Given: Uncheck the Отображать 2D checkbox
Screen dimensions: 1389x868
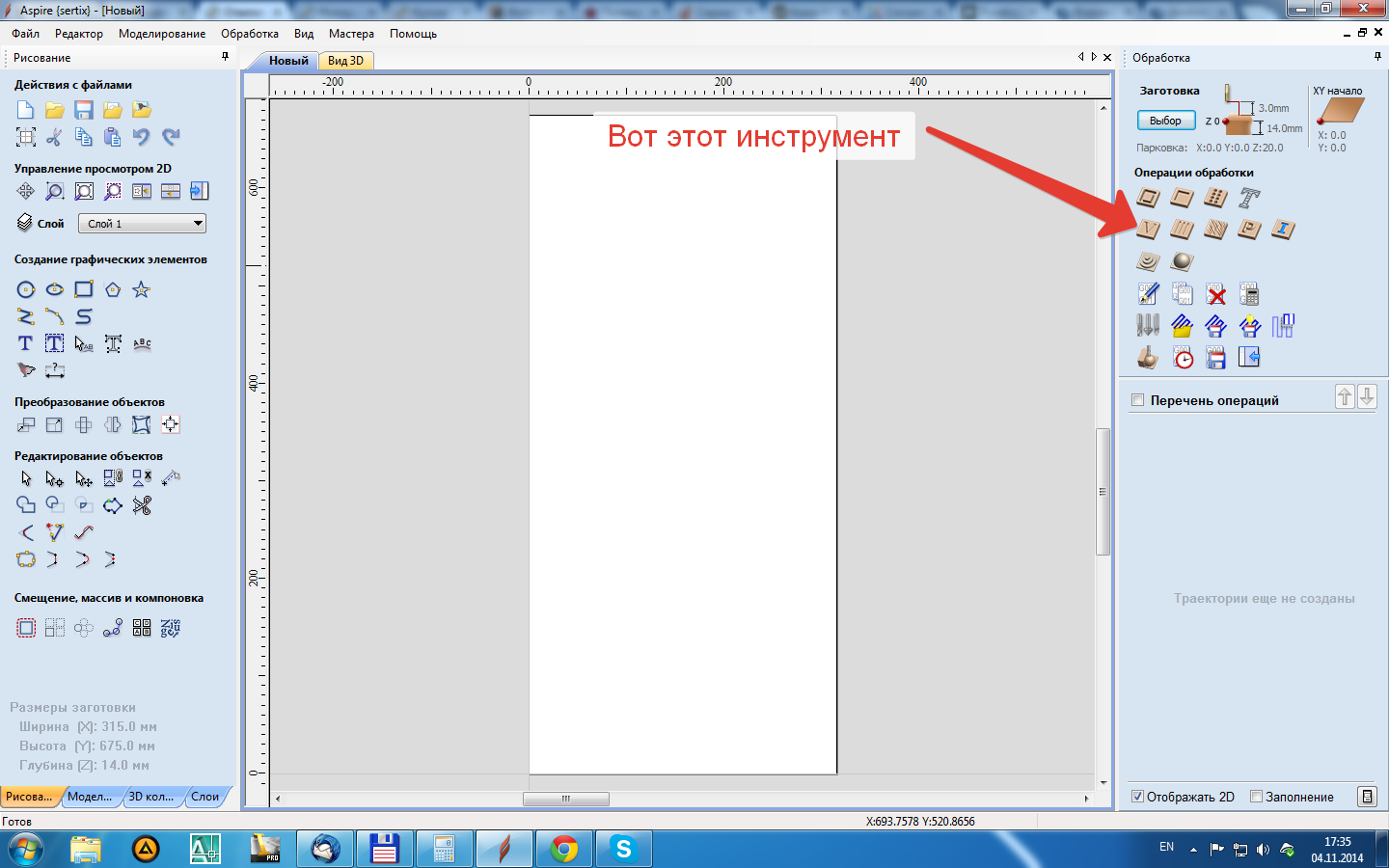Looking at the screenshot, I should [x=1138, y=797].
